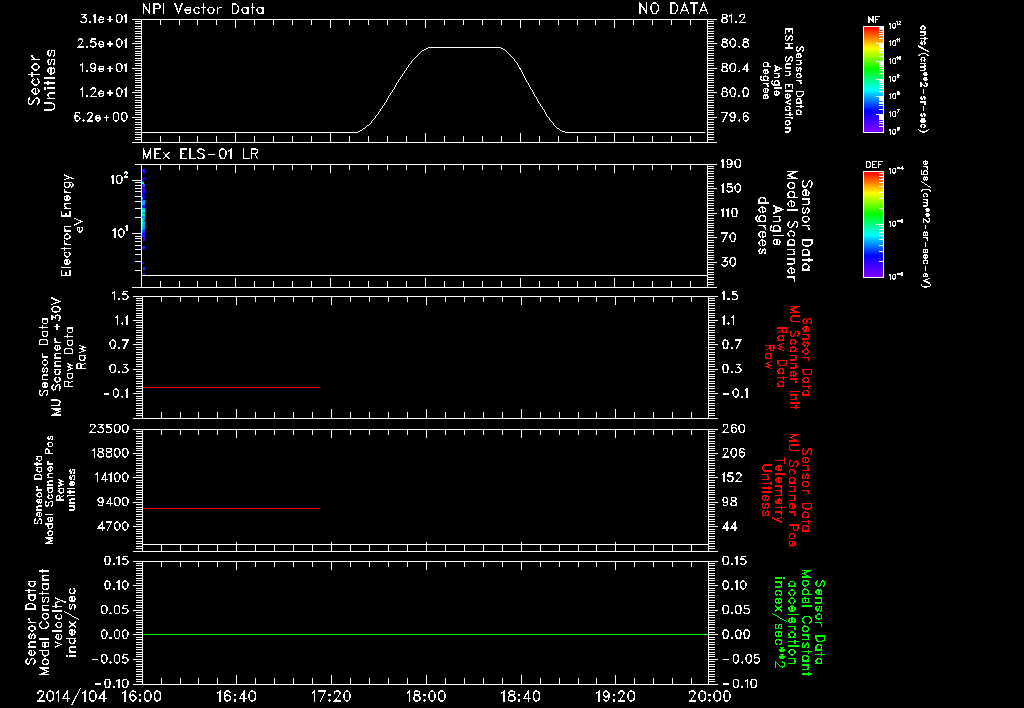Click the '190' scanner angle tick value
The width and height of the screenshot is (1024, 708).
tap(731, 164)
